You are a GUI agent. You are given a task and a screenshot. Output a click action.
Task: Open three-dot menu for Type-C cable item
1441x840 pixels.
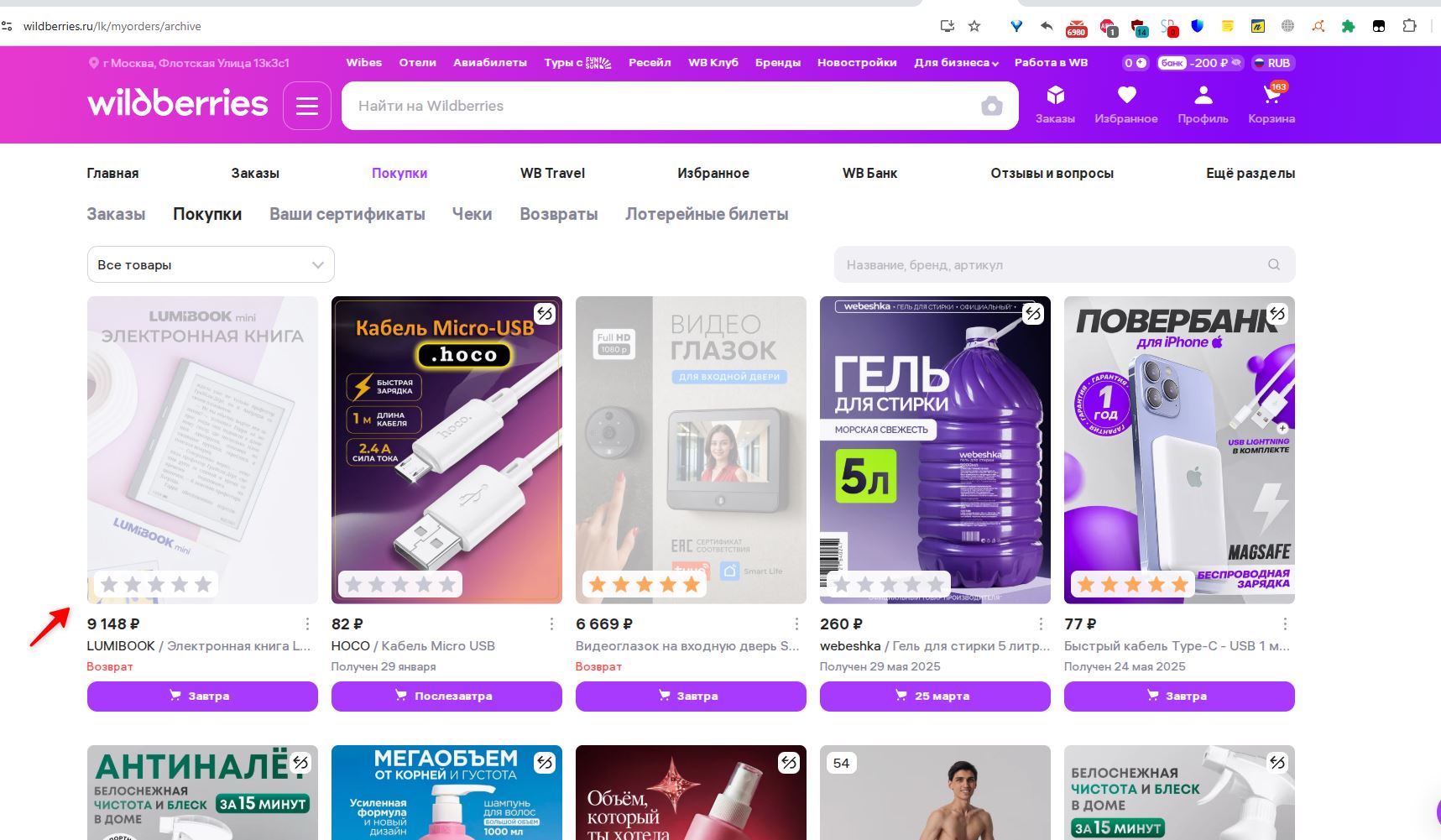(x=1285, y=623)
